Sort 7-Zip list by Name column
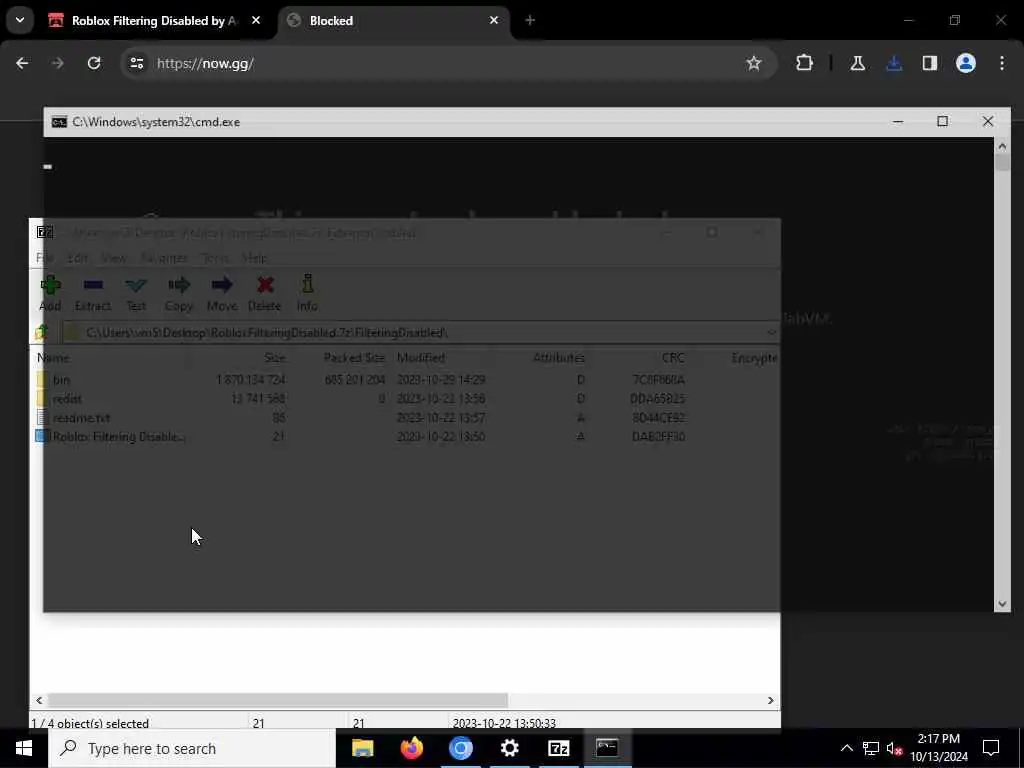 [53, 358]
